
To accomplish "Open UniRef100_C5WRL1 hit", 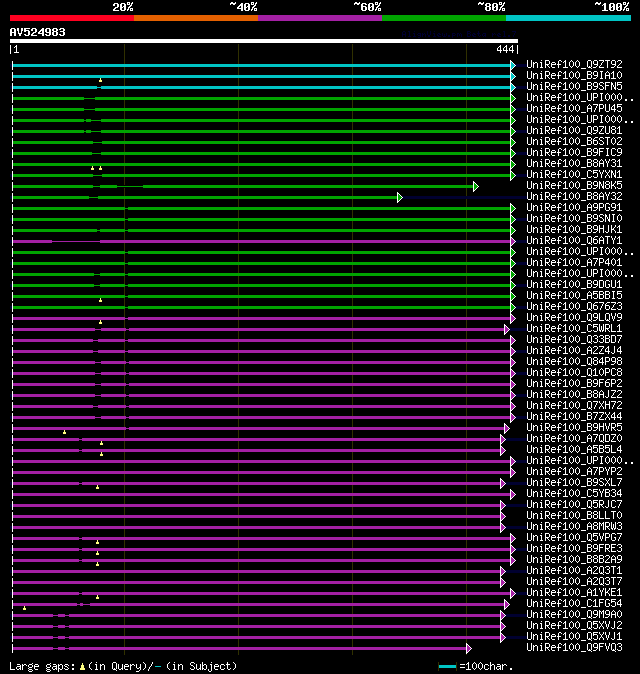I will (574, 328).
